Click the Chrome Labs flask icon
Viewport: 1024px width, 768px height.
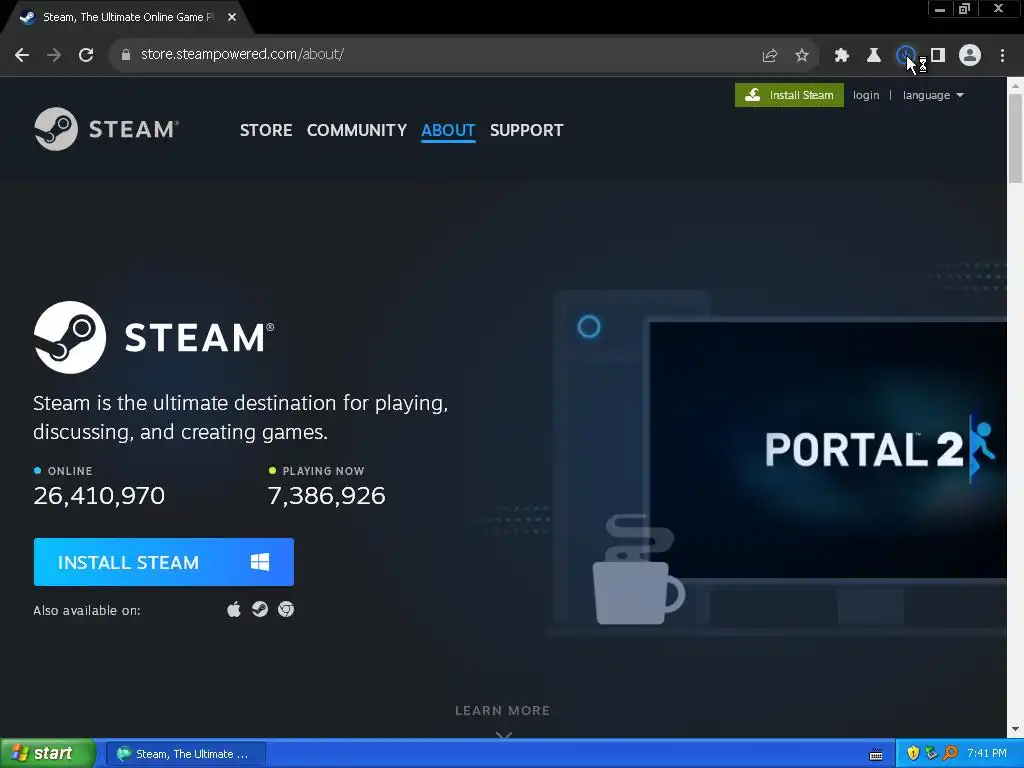[874, 56]
